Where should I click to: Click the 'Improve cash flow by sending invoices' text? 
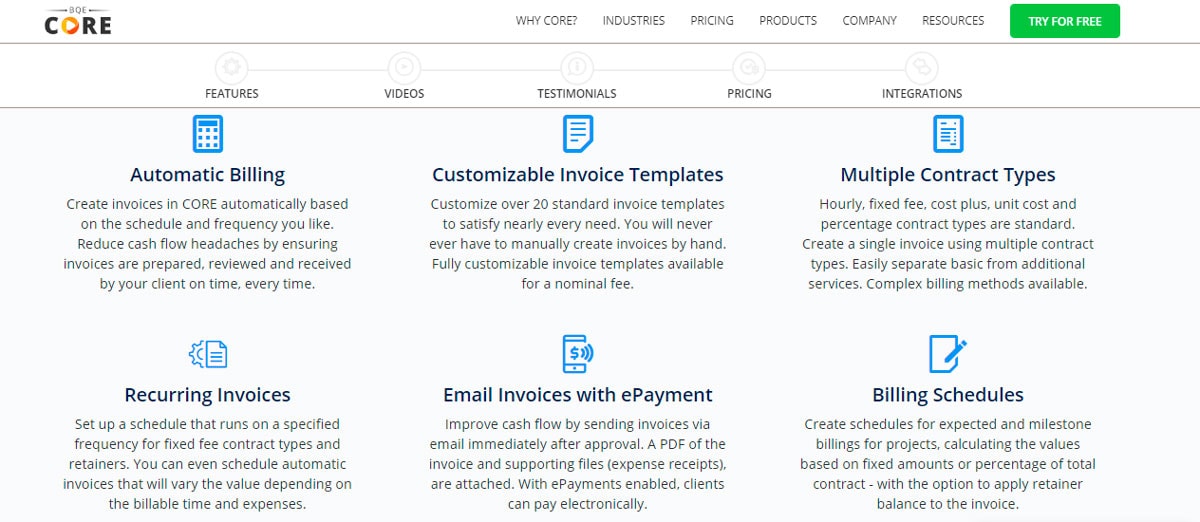pos(578,464)
